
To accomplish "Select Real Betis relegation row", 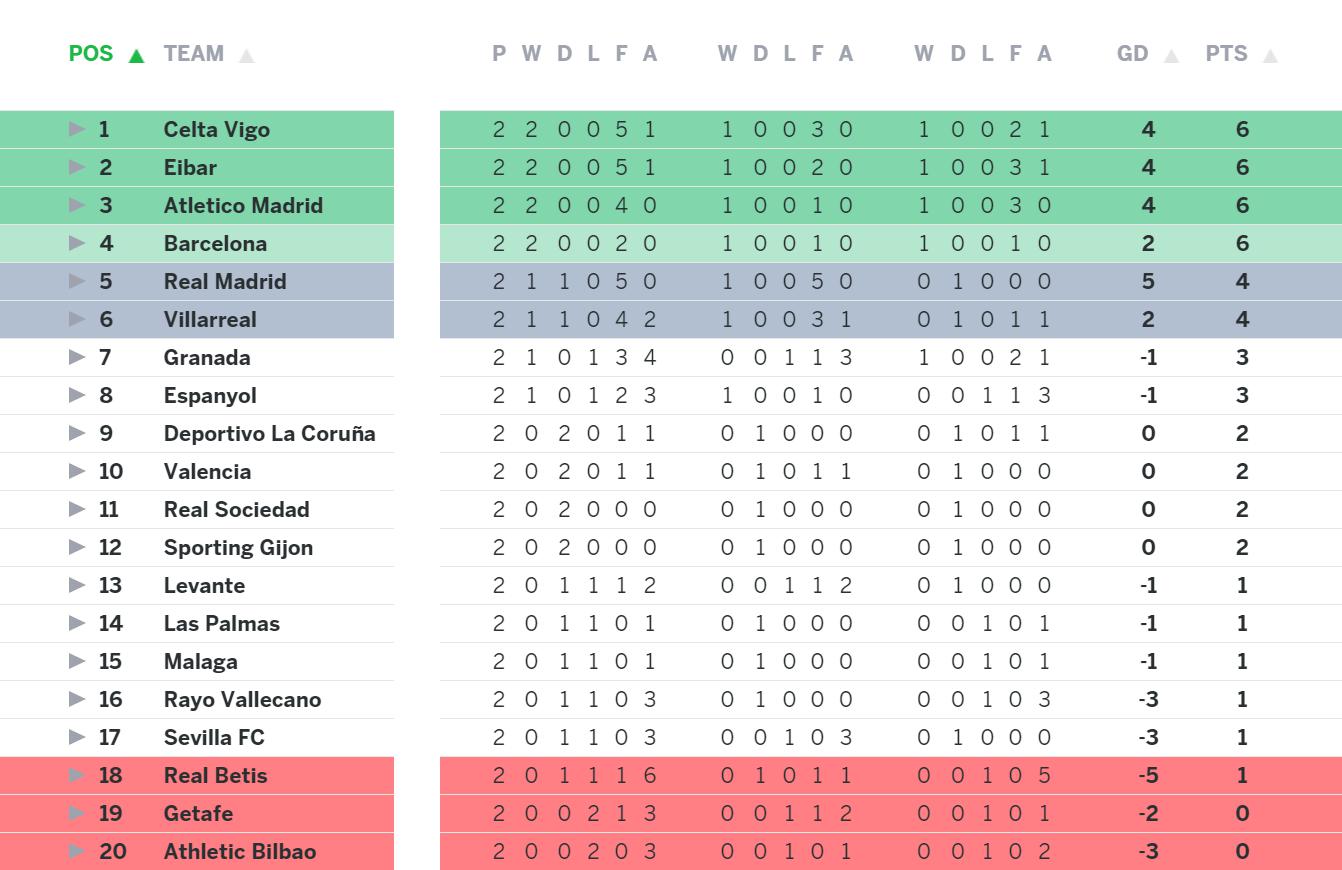I will coord(700,775).
